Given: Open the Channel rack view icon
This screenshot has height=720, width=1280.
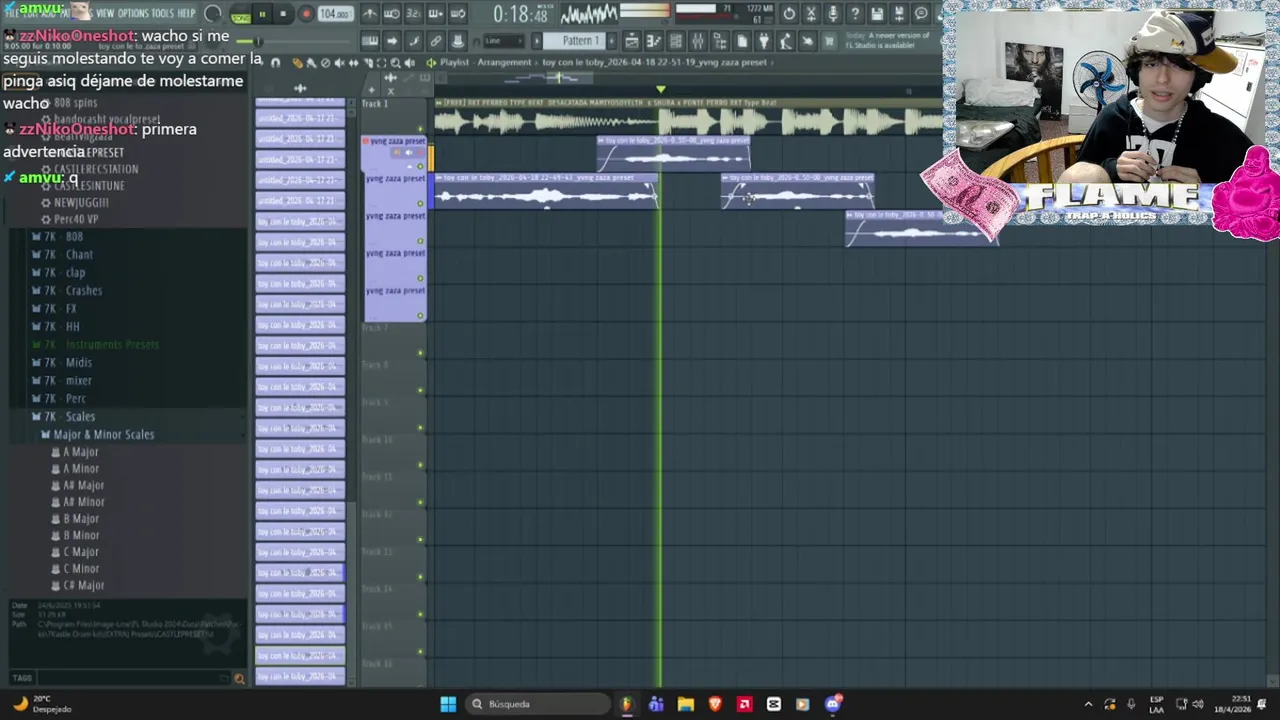Looking at the screenshot, I should coord(675,41).
